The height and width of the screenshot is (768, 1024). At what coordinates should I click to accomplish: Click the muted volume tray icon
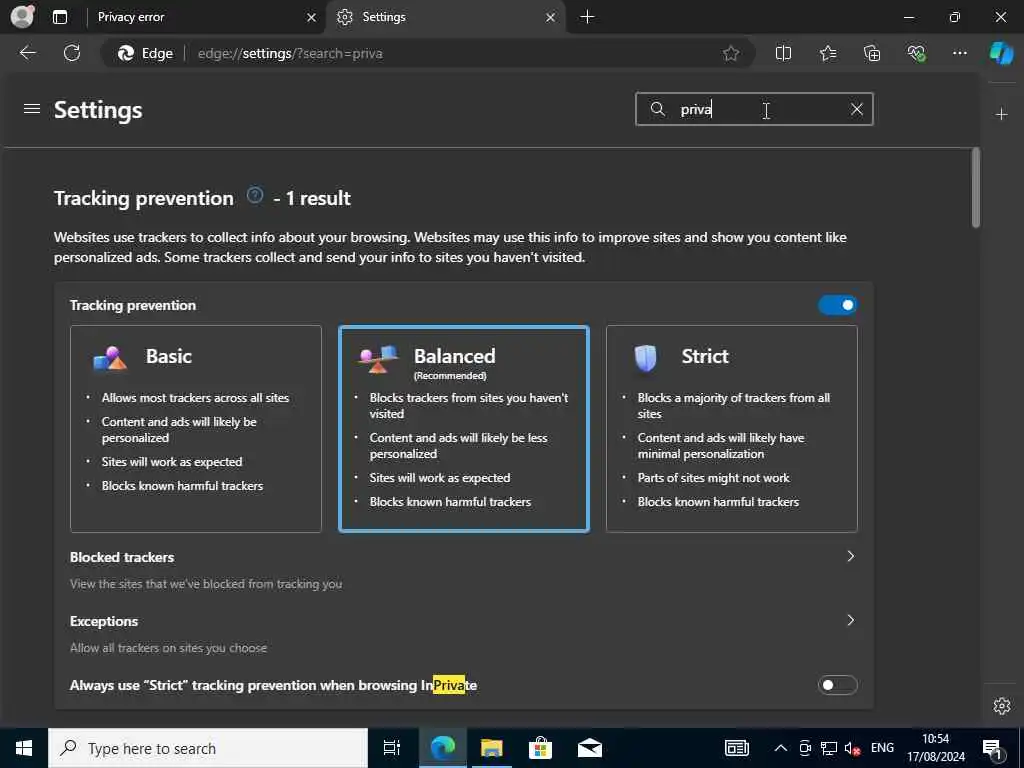[852, 748]
